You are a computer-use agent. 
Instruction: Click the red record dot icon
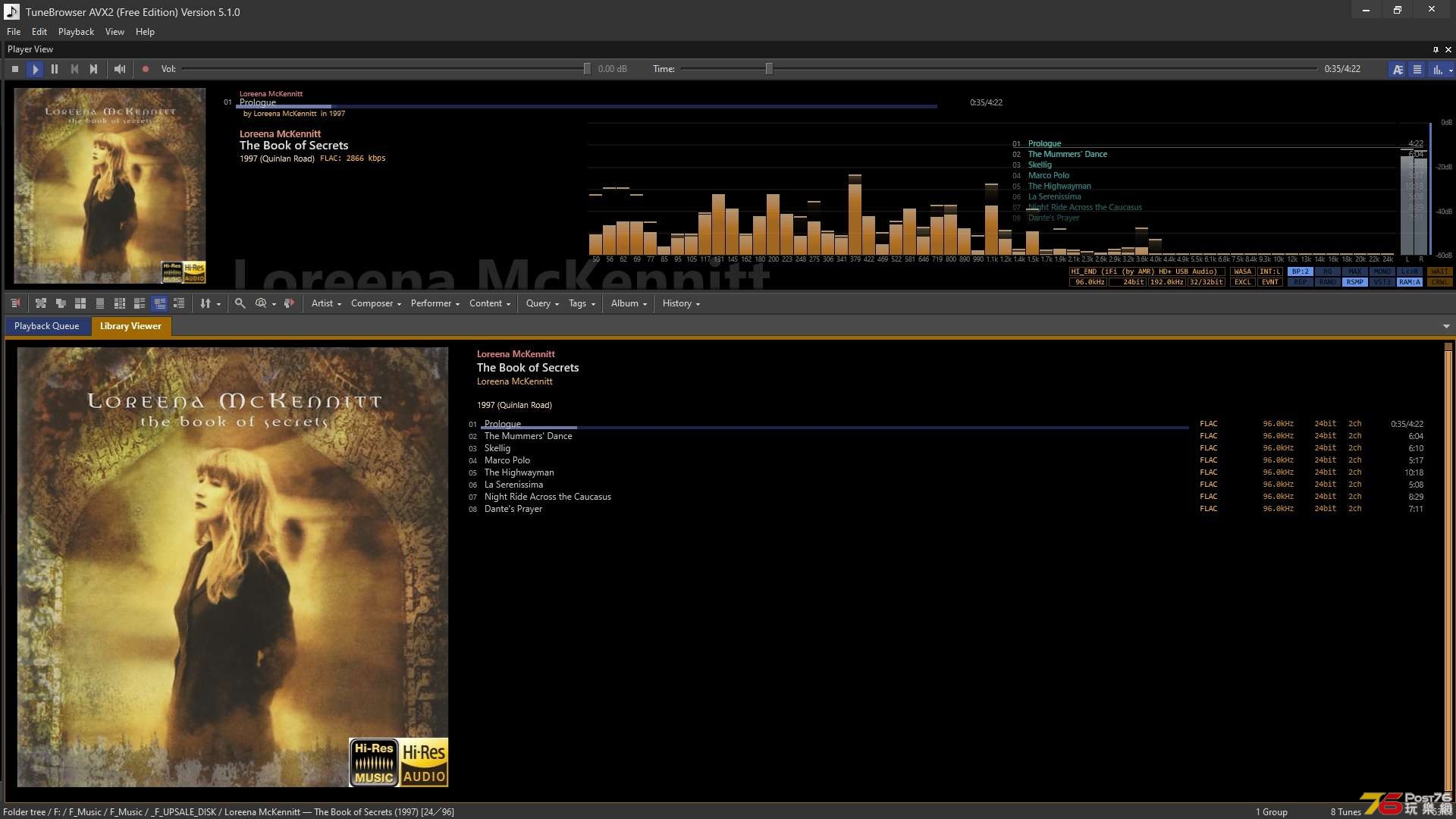click(146, 69)
